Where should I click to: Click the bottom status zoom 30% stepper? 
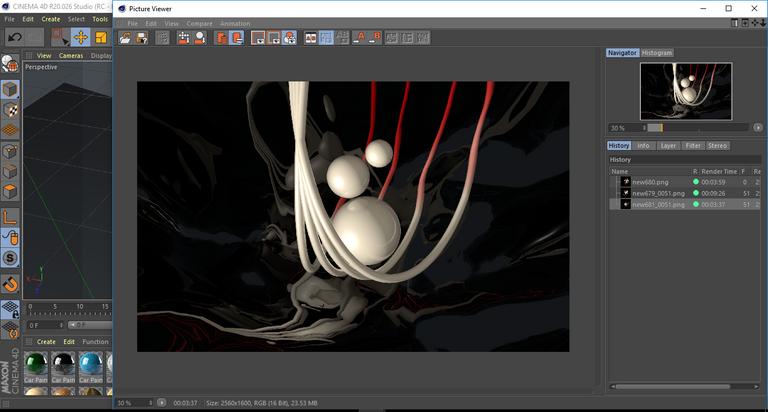(x=150, y=403)
